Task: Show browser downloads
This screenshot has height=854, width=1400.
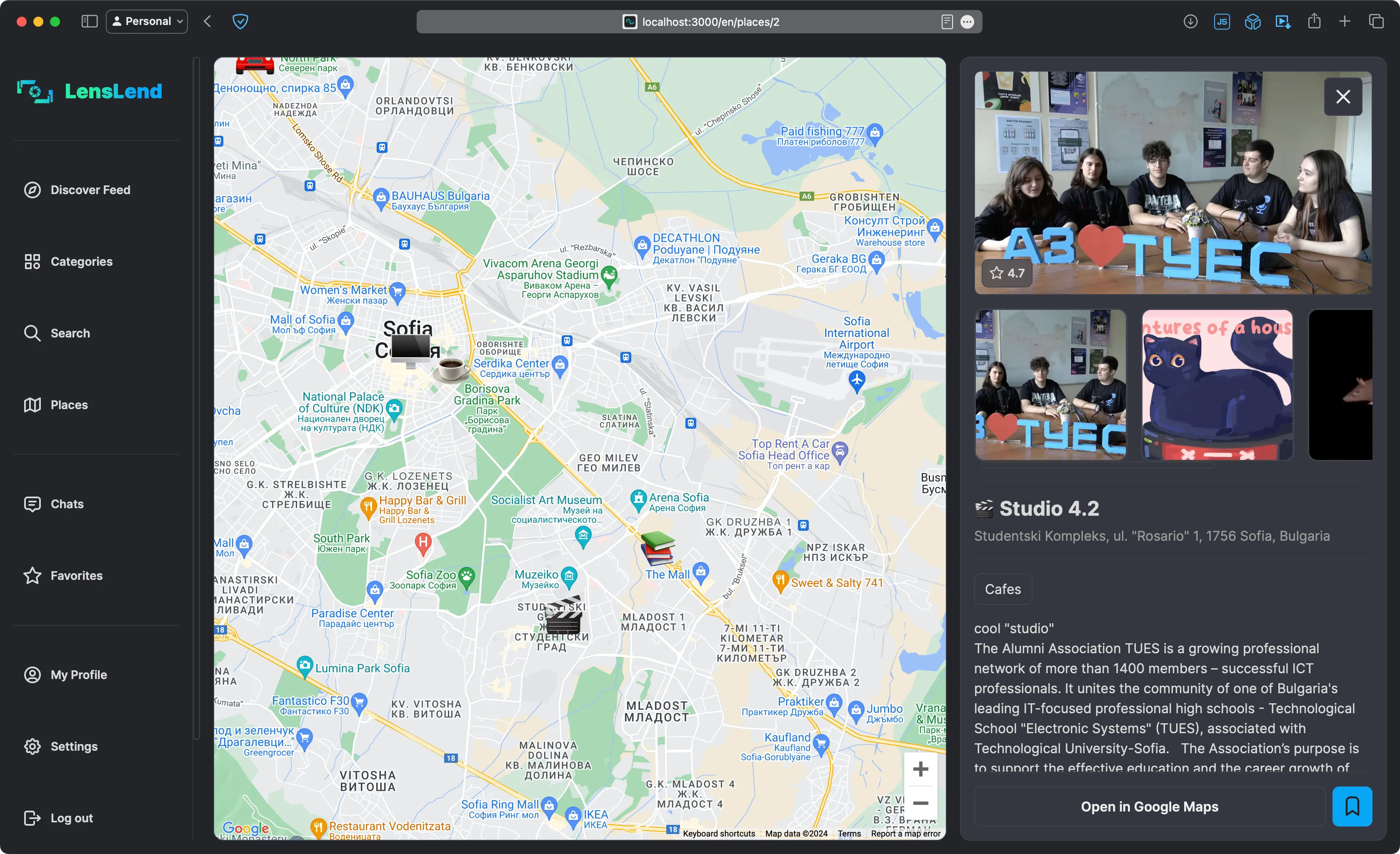Action: click(x=1190, y=22)
